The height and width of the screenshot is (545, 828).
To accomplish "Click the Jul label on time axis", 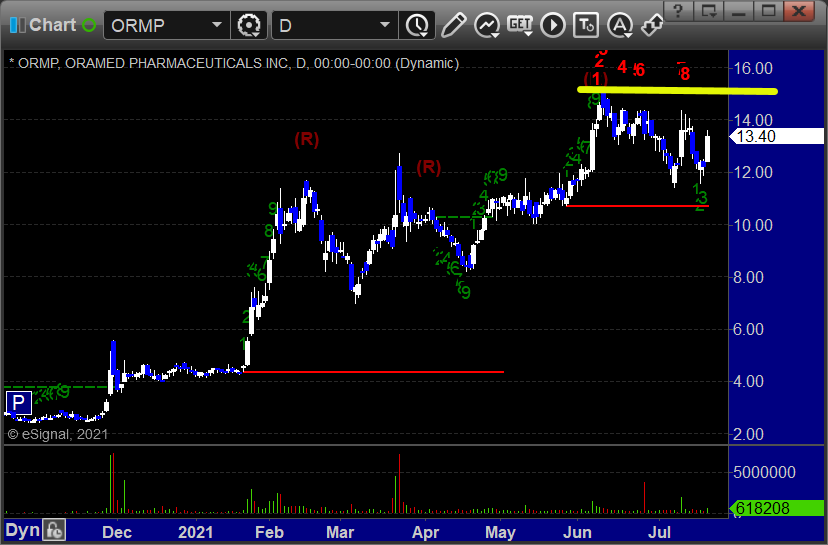I will 659,532.
